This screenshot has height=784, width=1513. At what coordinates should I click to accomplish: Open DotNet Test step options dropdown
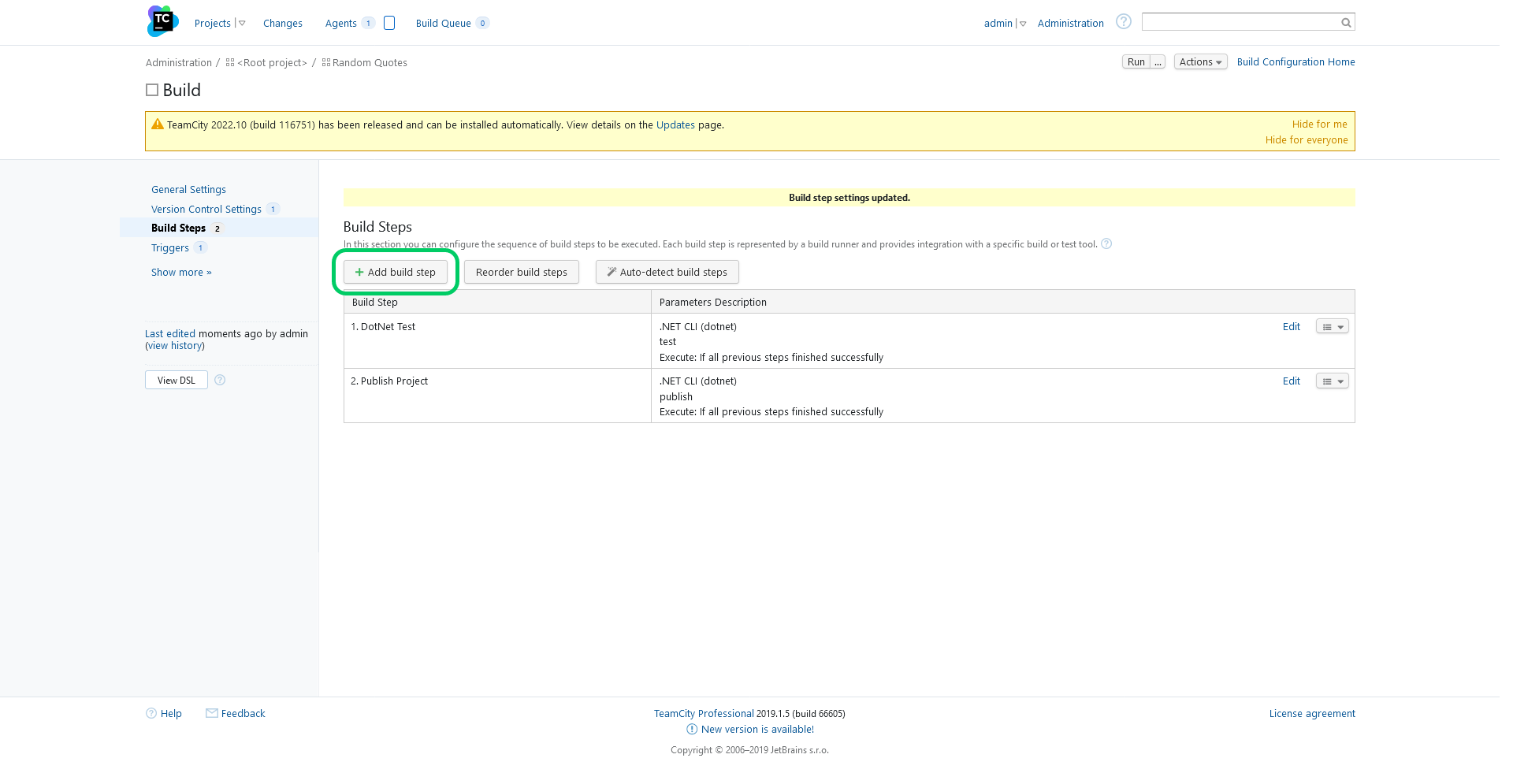click(x=1333, y=327)
